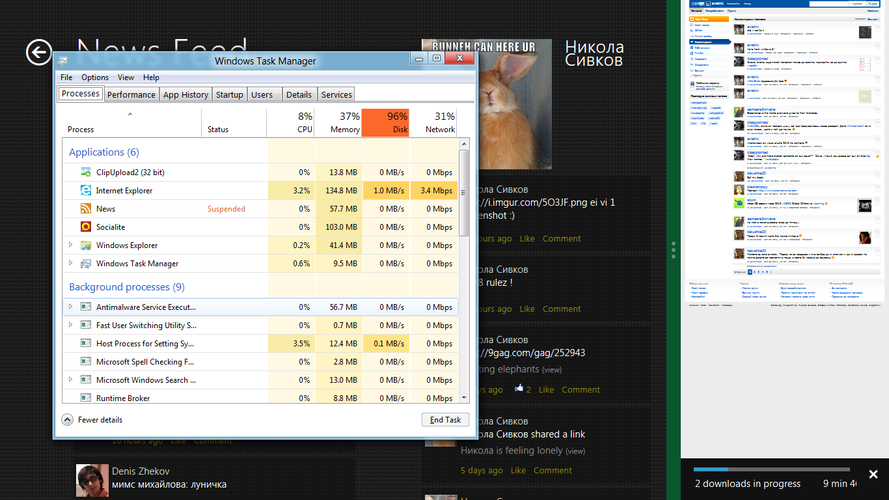Screen dimensions: 889x500
Task: Click the Microsoft Windows Search icon
Action: point(86,380)
